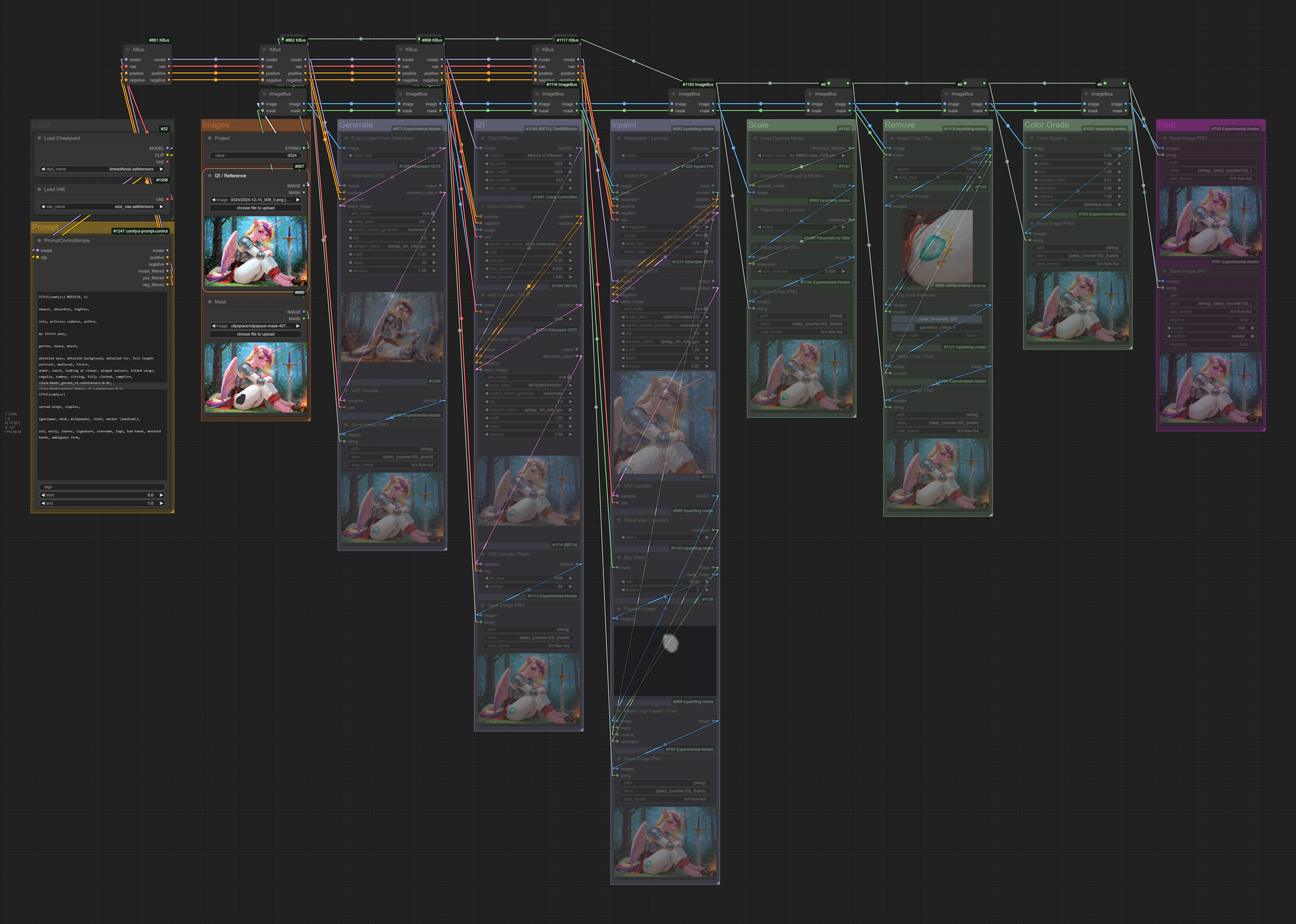Open the vae_name dropdown sdxl_vae.safetensors

point(103,207)
